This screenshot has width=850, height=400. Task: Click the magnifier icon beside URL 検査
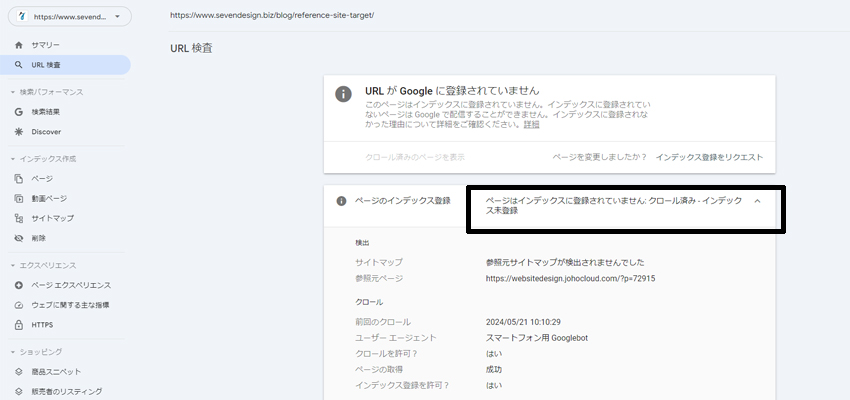click(x=19, y=65)
